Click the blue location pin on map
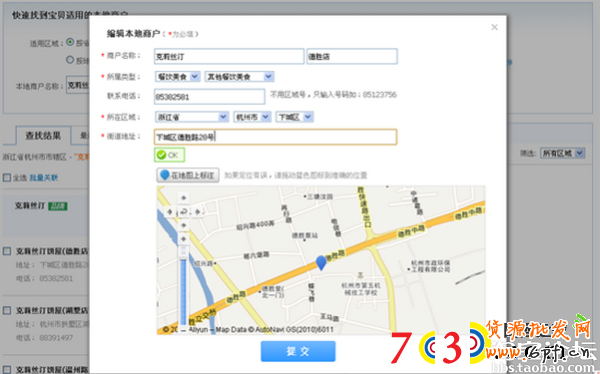This screenshot has height=374, width=600. (x=321, y=263)
